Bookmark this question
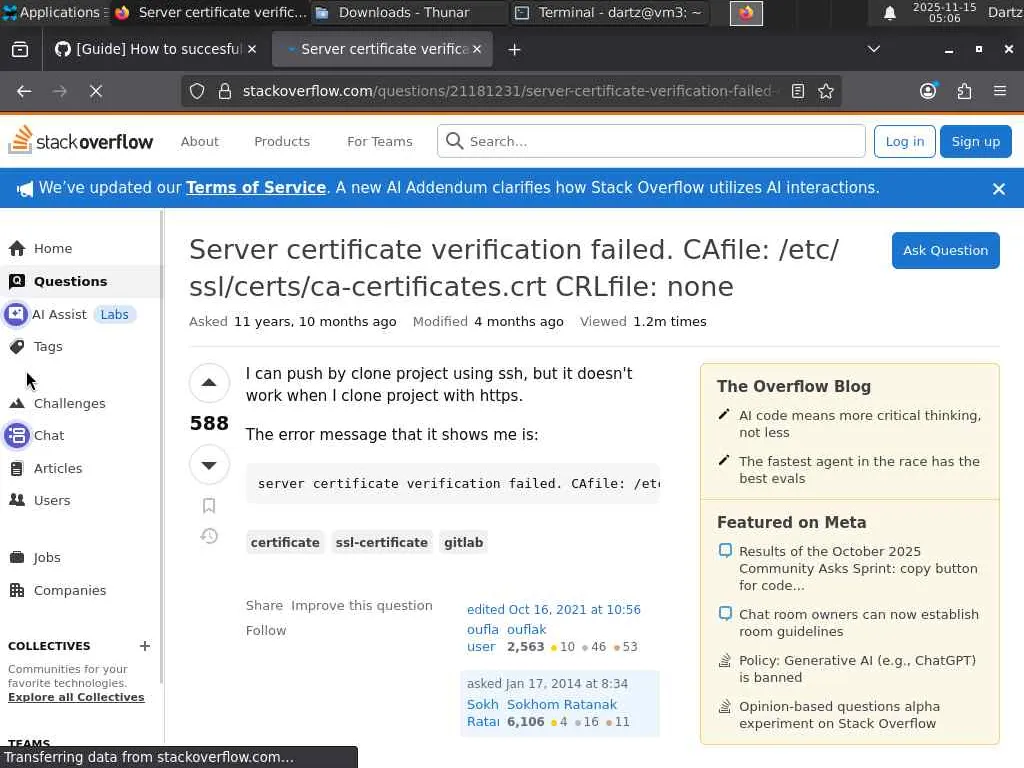Image resolution: width=1024 pixels, height=768 pixels. [x=209, y=506]
